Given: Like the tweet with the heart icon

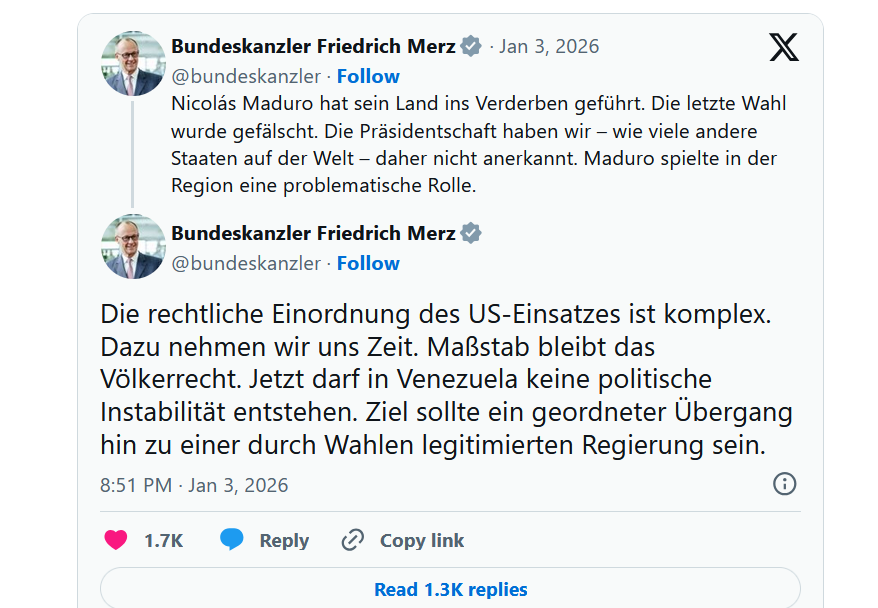Looking at the screenshot, I should 116,540.
